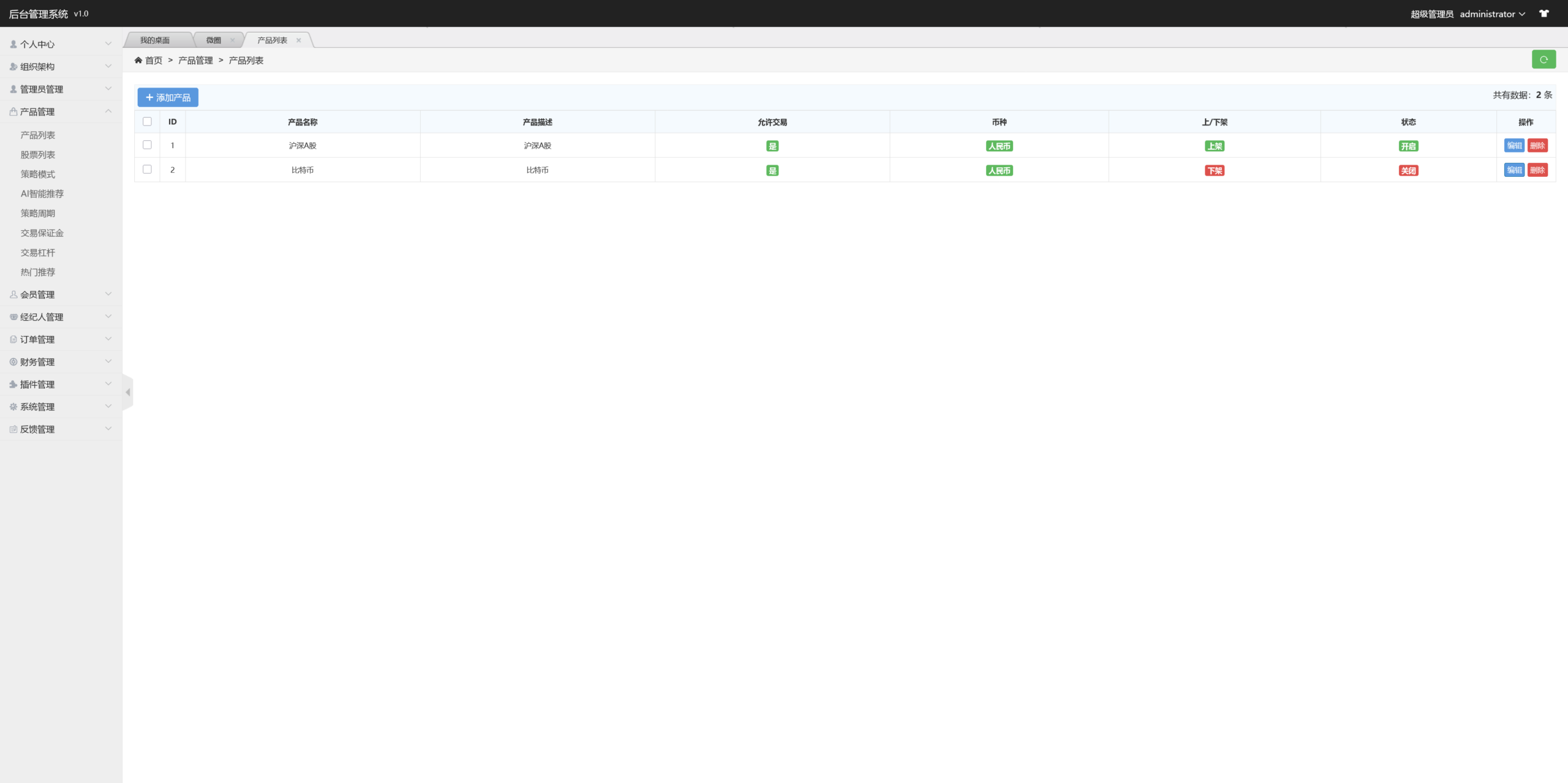The width and height of the screenshot is (1568, 783).
Task: Close the 产品列表 tab with x icon
Action: pyautogui.click(x=299, y=40)
